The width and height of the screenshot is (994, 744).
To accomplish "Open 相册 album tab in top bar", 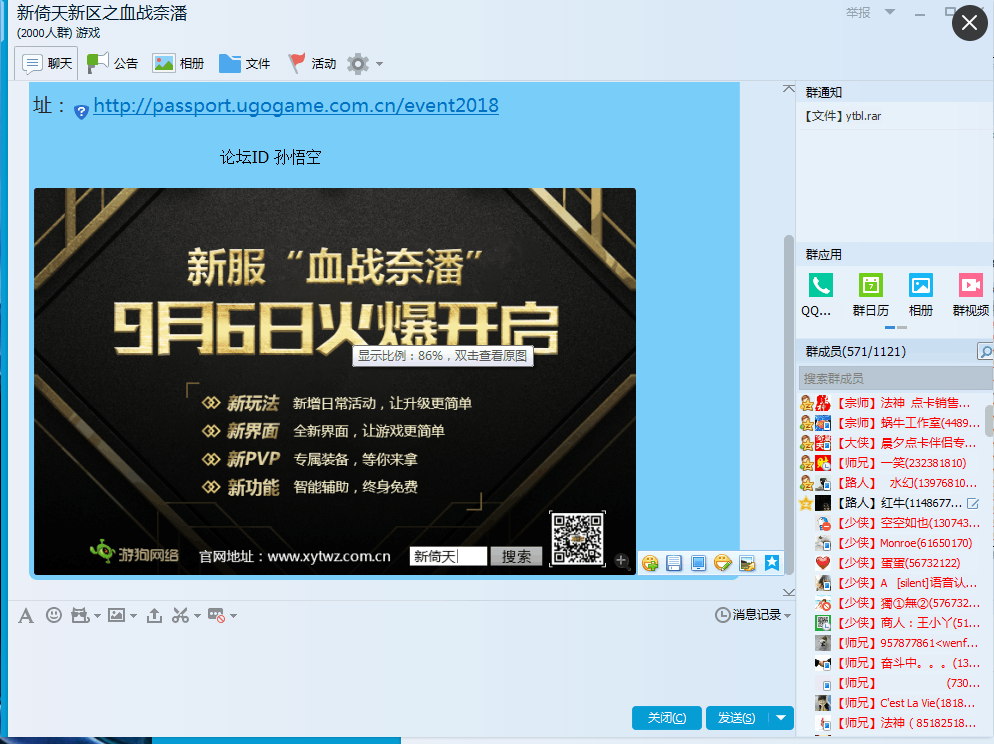I will point(178,63).
